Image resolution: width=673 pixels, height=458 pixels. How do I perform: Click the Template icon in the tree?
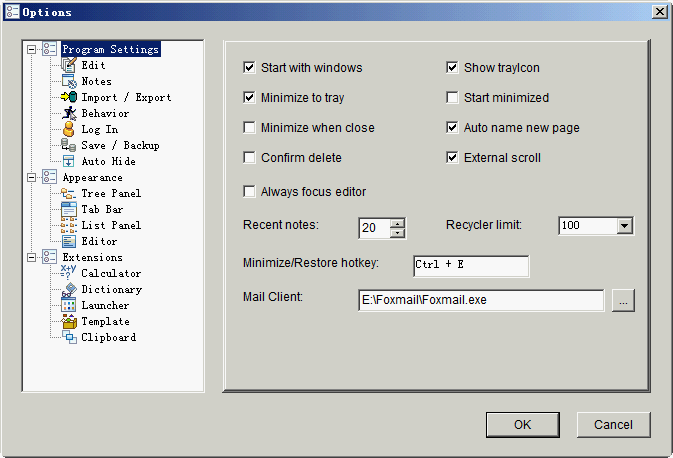[69, 321]
